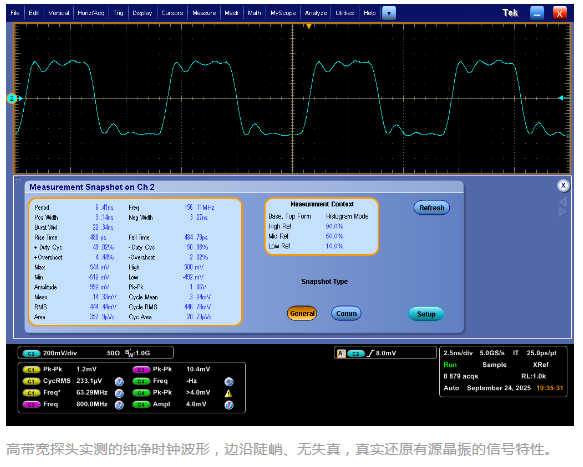Click the C3 badge for Pk-Pk 10.4mV
Screen dimensions: 583x467
141,370
